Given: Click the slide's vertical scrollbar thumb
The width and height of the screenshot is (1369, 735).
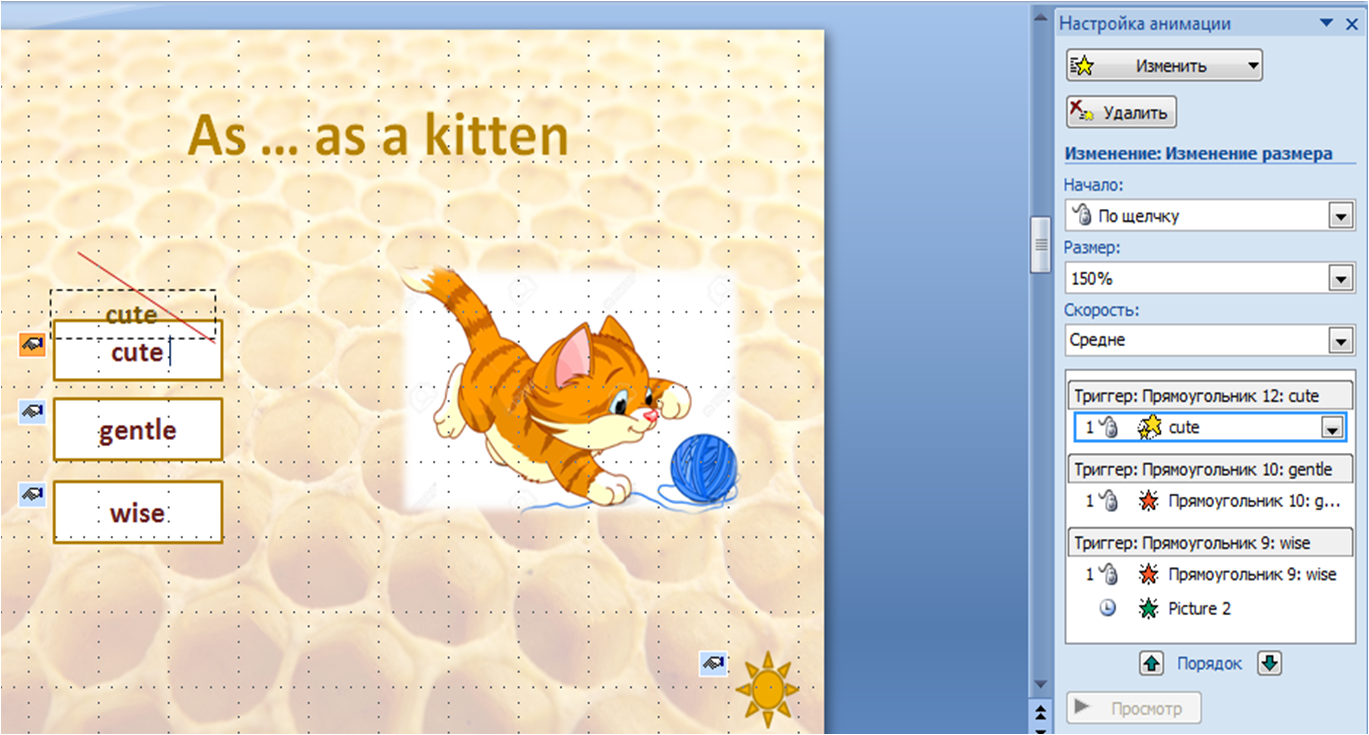Looking at the screenshot, I should [x=1040, y=244].
